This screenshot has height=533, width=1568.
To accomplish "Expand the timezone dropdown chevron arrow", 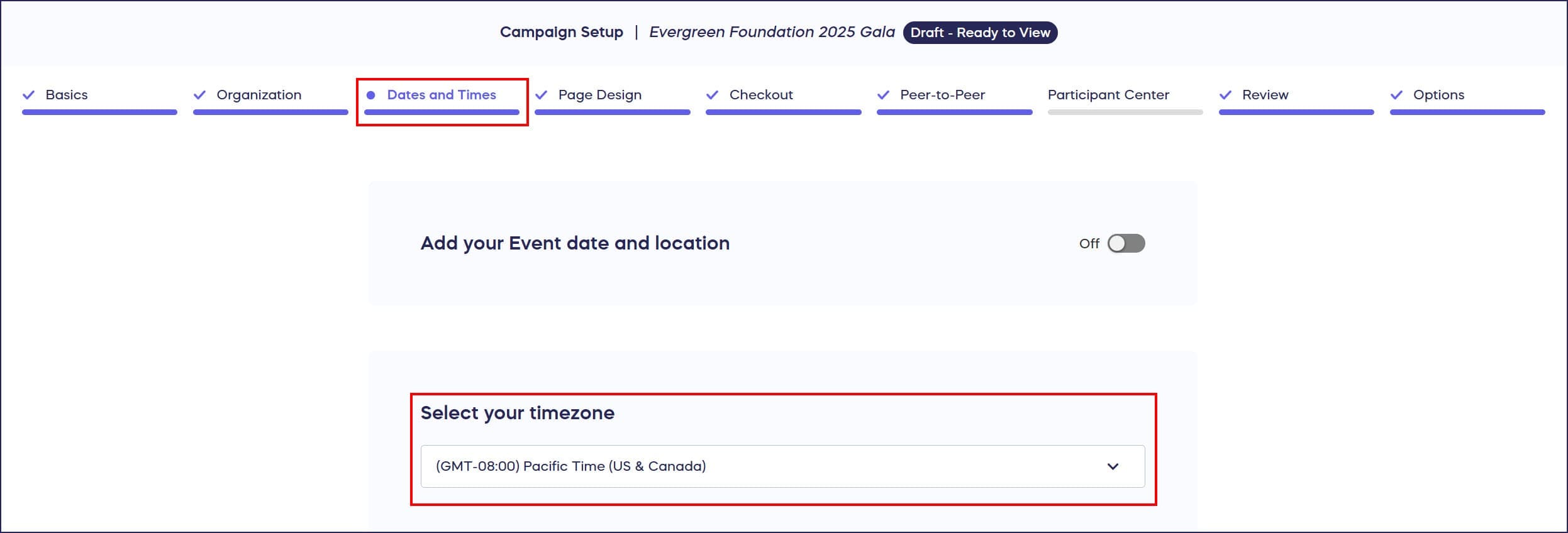I will coord(1113,466).
